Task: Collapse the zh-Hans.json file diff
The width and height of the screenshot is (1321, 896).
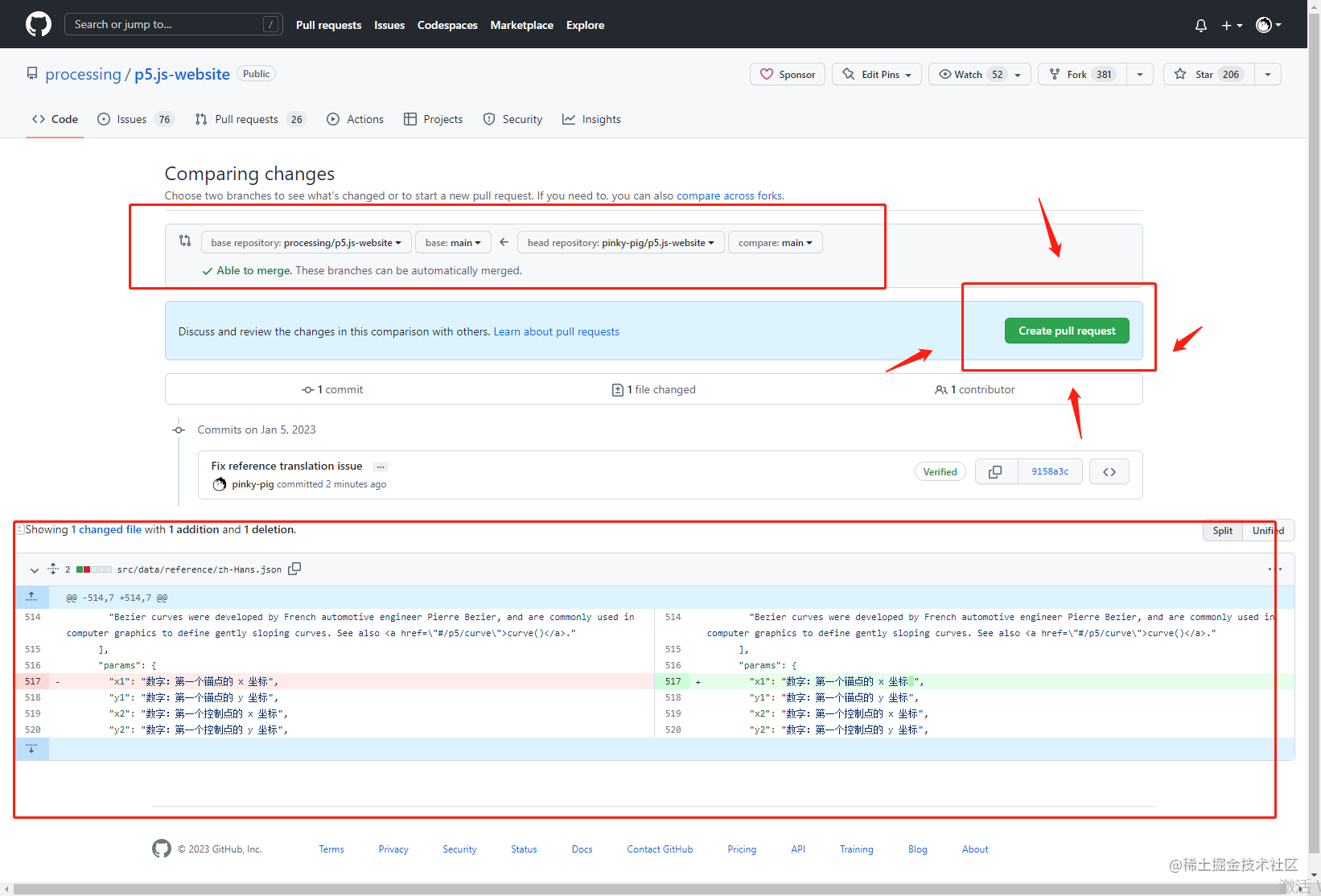Action: (x=35, y=569)
